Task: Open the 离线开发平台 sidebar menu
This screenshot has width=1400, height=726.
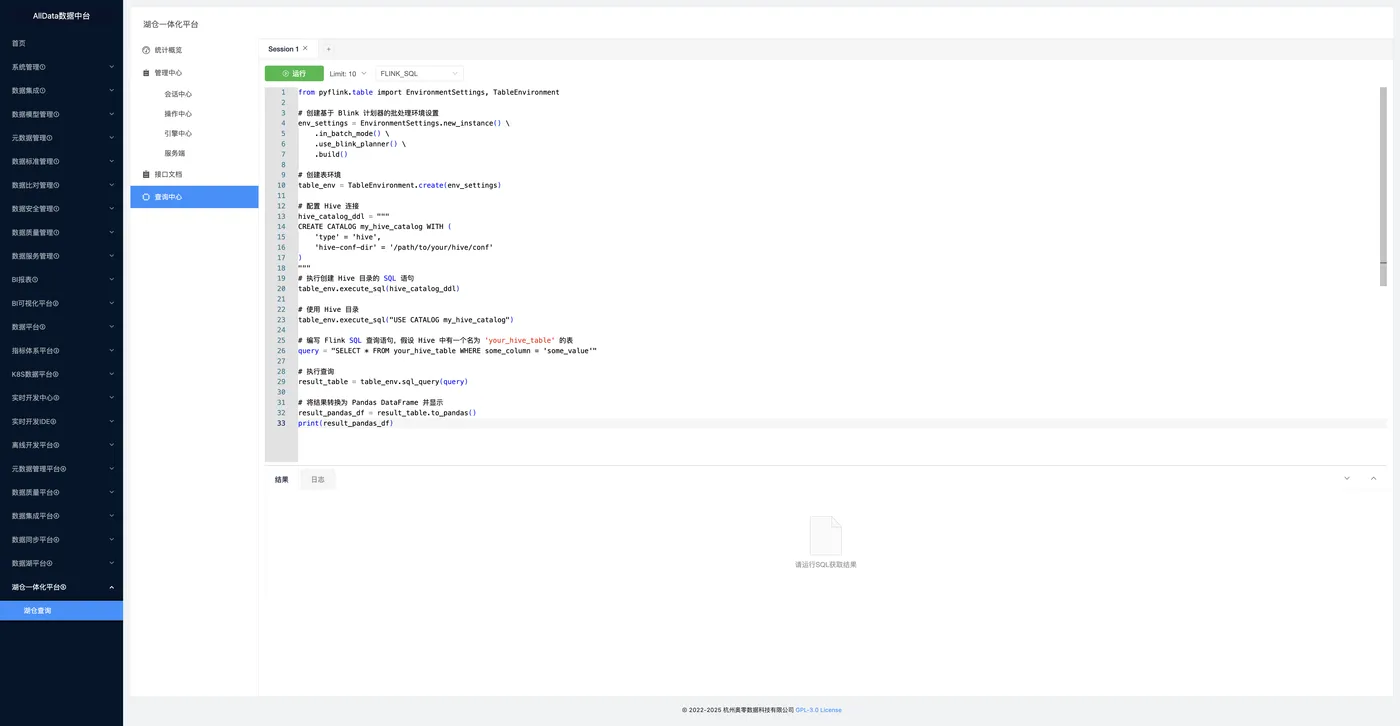Action: click(61, 445)
